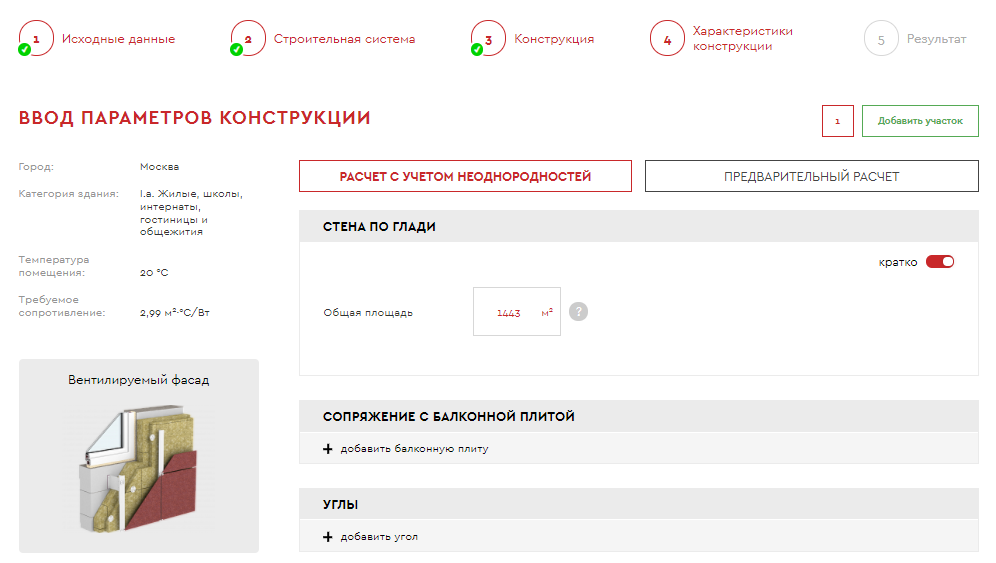996x563 pixels.
Task: Go to 'Конструкция' step label
Action: (554, 39)
